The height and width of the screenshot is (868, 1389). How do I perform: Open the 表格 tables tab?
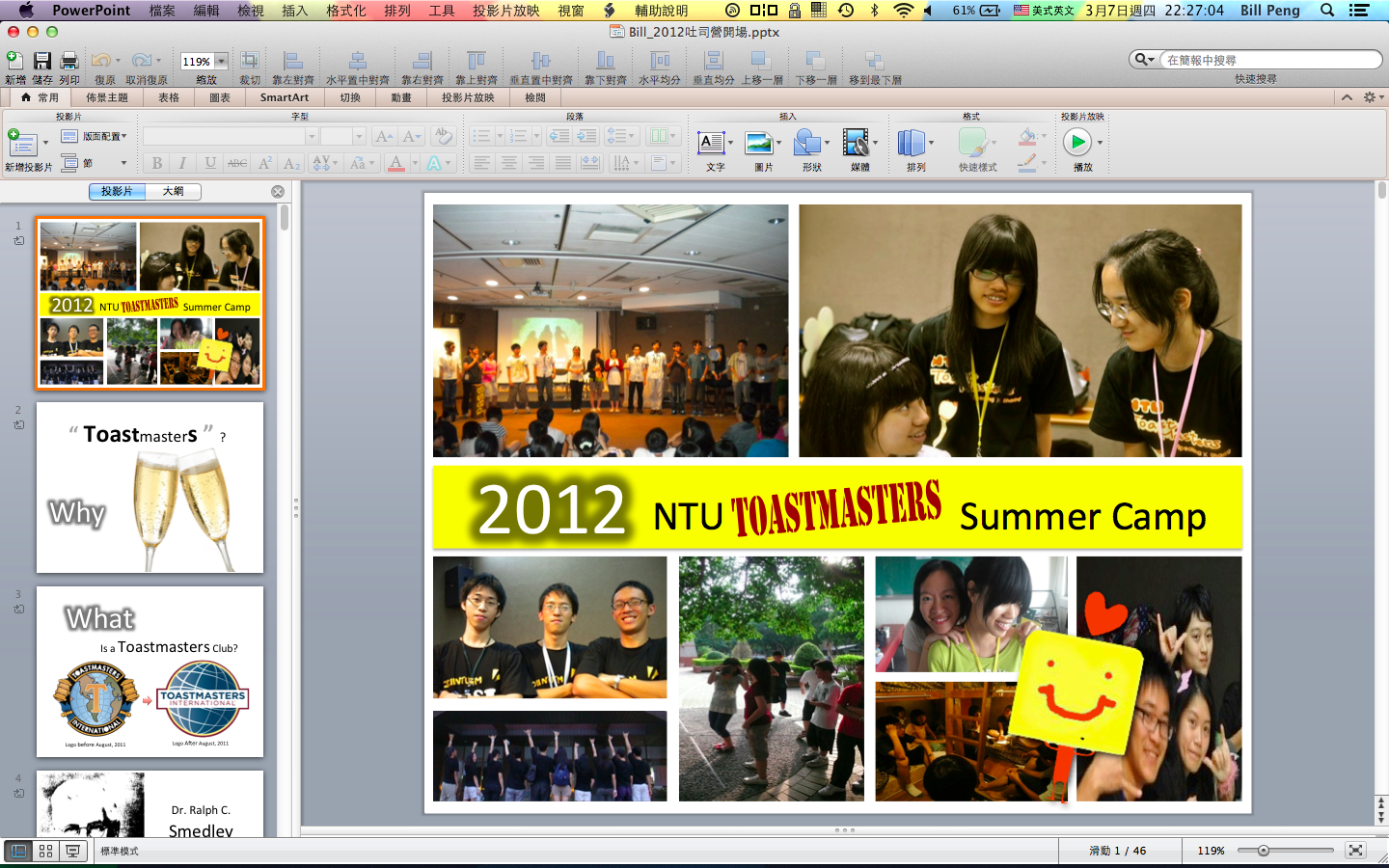coord(169,97)
